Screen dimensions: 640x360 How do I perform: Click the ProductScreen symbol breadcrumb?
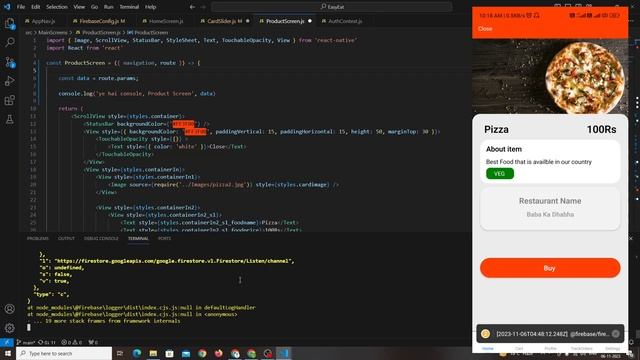(148, 32)
